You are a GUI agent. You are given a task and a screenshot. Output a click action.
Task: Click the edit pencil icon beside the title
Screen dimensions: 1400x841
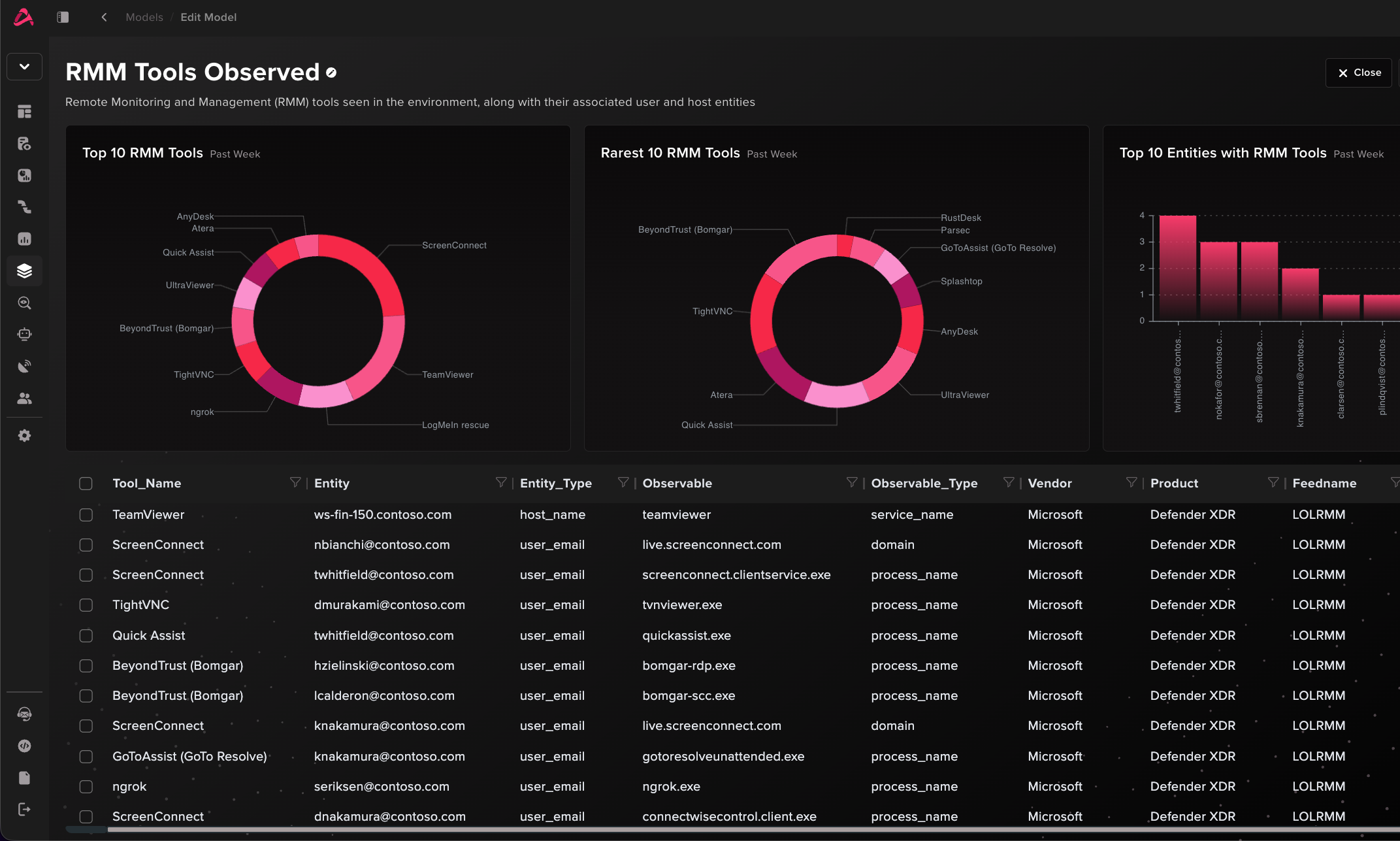pyautogui.click(x=331, y=73)
